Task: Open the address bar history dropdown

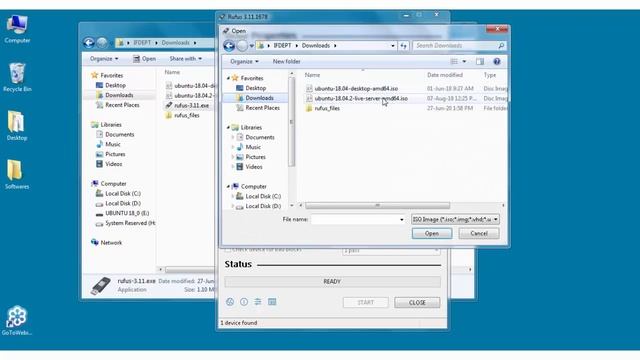Action: point(393,46)
